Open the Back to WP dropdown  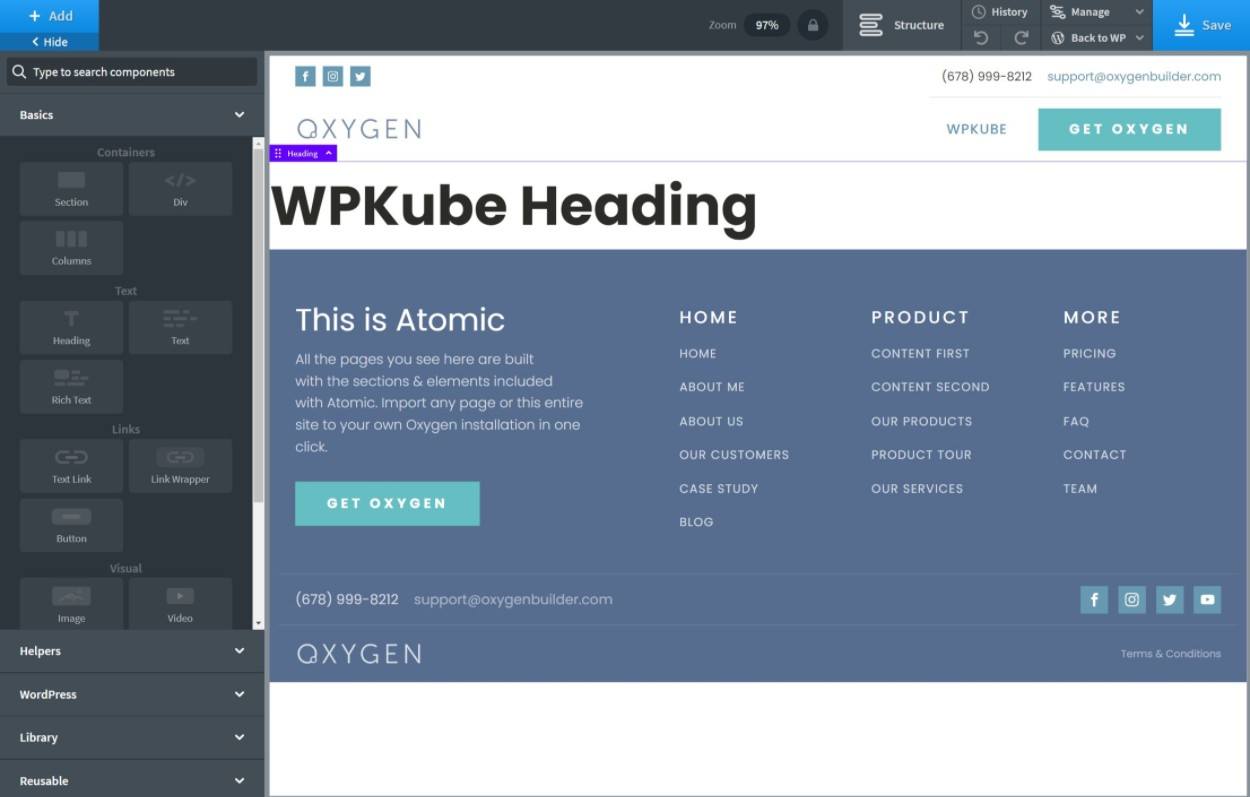pyautogui.click(x=1097, y=38)
